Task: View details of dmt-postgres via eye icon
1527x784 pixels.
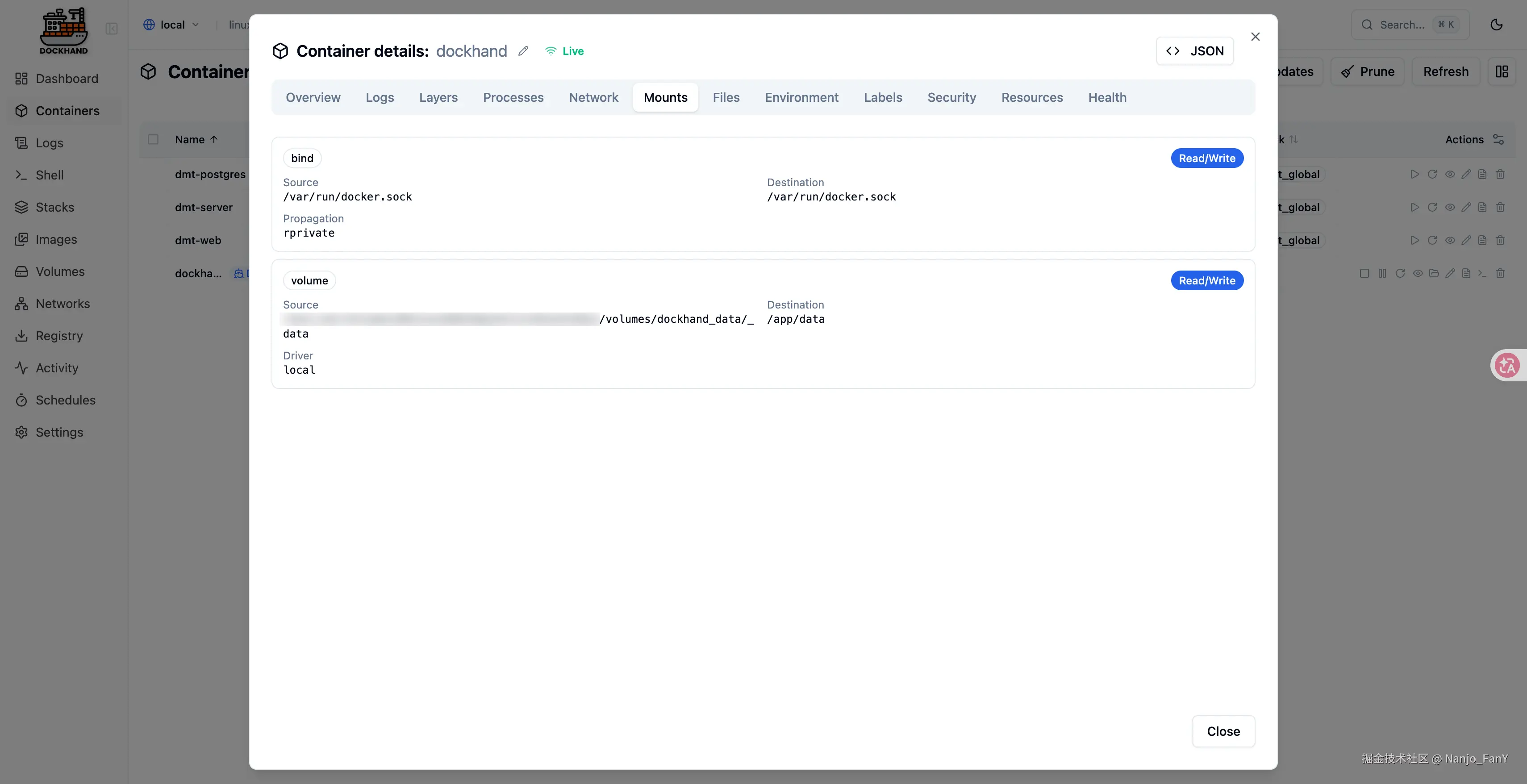Action: coord(1449,174)
